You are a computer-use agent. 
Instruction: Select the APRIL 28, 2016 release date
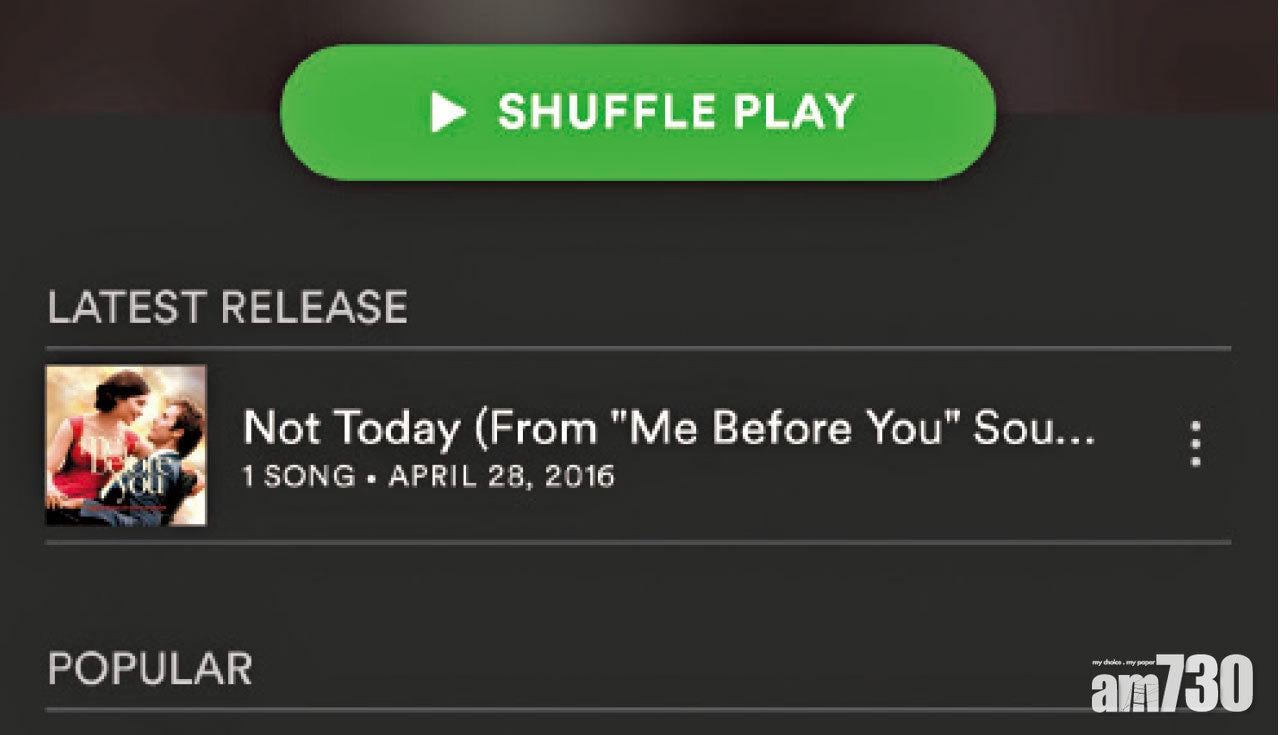[501, 476]
